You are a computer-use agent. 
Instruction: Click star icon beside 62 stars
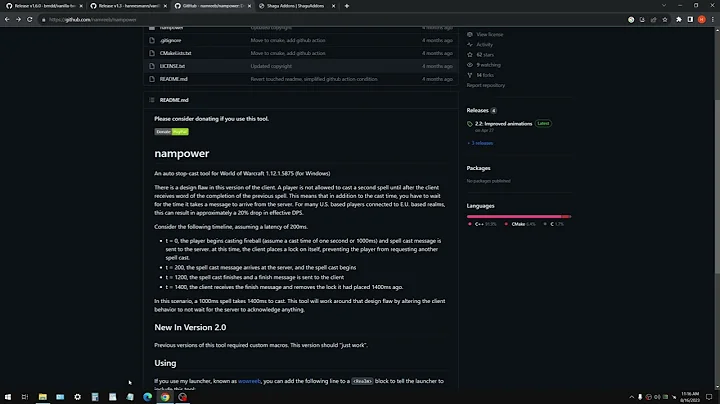[x=470, y=55]
